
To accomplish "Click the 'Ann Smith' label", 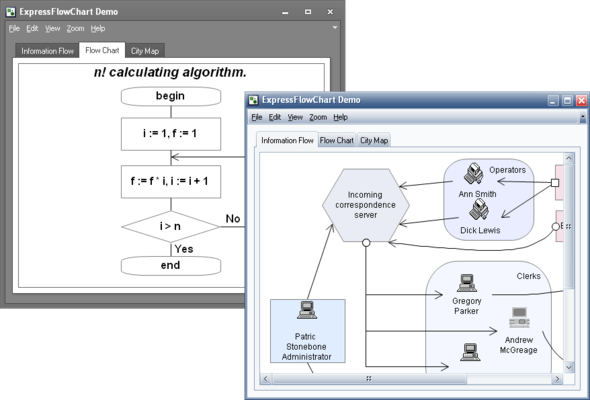I will [x=477, y=194].
